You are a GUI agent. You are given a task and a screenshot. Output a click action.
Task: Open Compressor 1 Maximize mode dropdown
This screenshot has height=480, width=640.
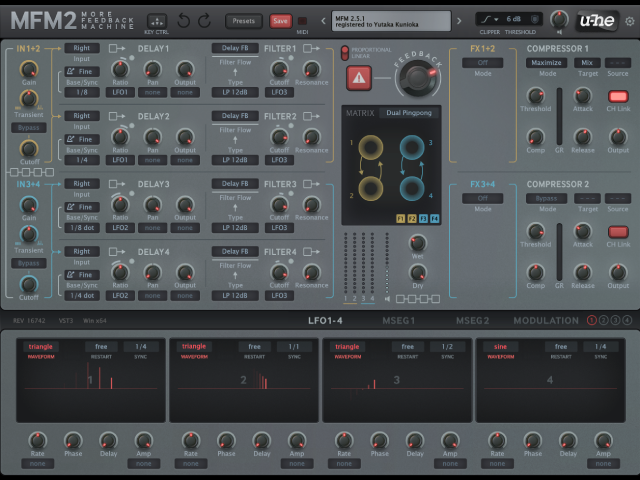click(546, 63)
